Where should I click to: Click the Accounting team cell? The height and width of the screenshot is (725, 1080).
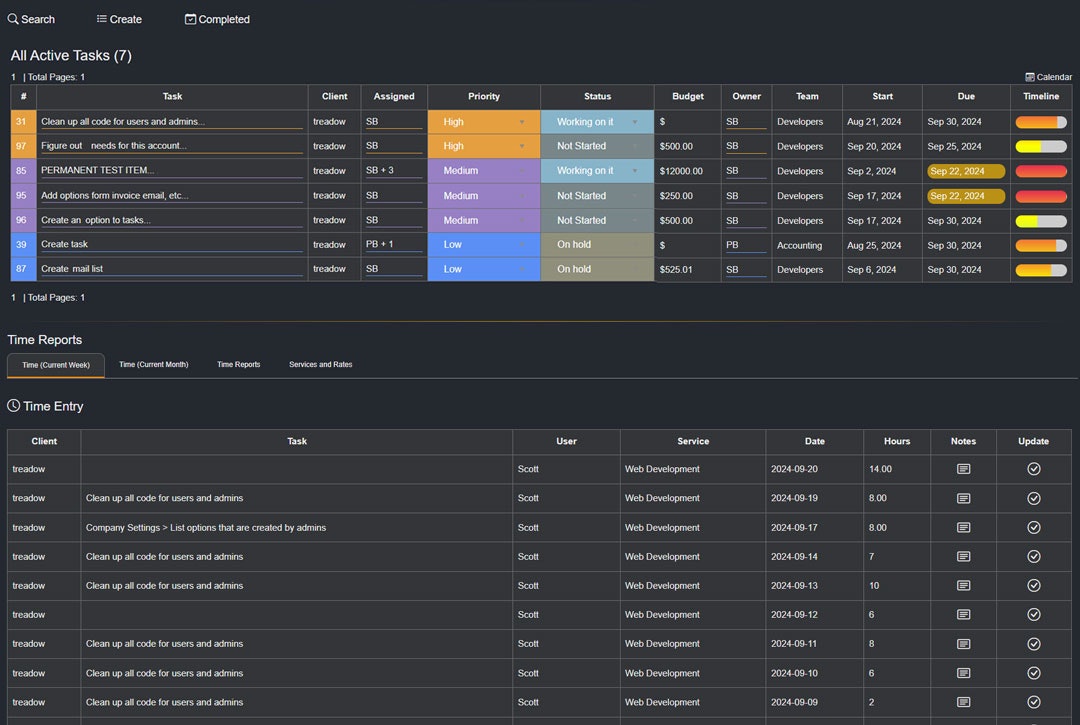pos(807,245)
